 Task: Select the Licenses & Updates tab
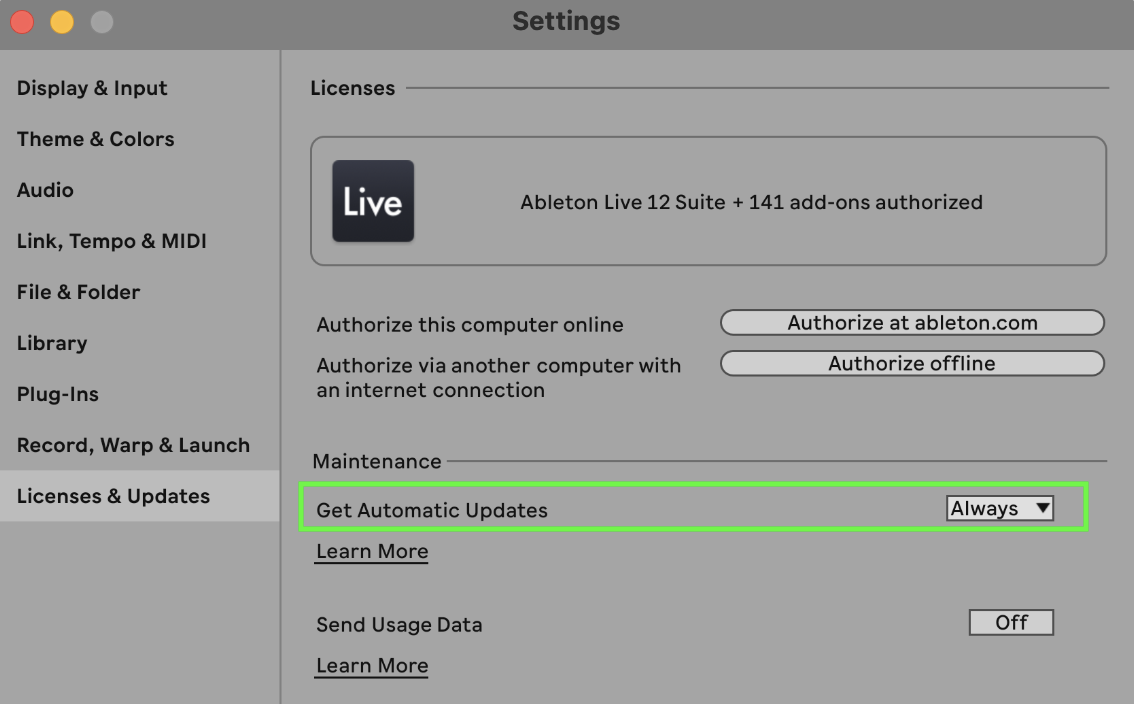[x=113, y=496]
